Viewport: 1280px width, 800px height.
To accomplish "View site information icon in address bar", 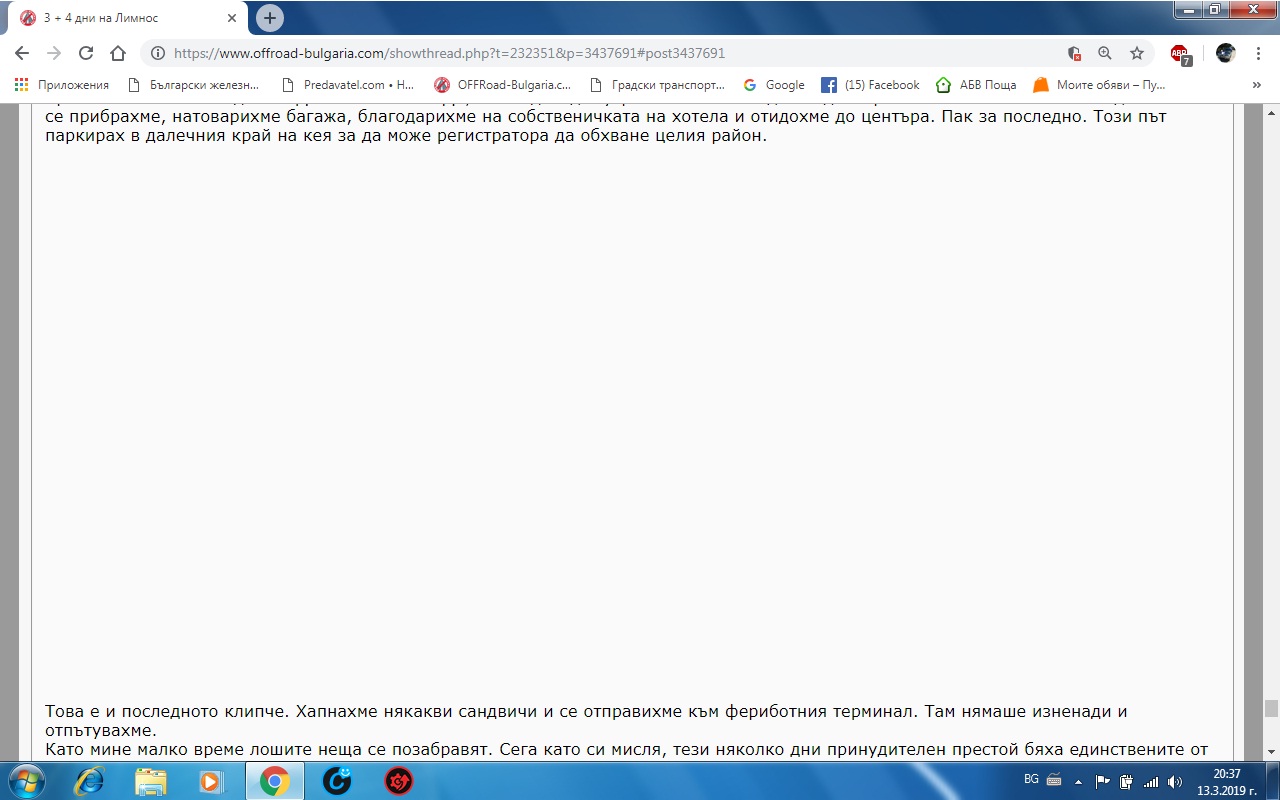I will (158, 54).
